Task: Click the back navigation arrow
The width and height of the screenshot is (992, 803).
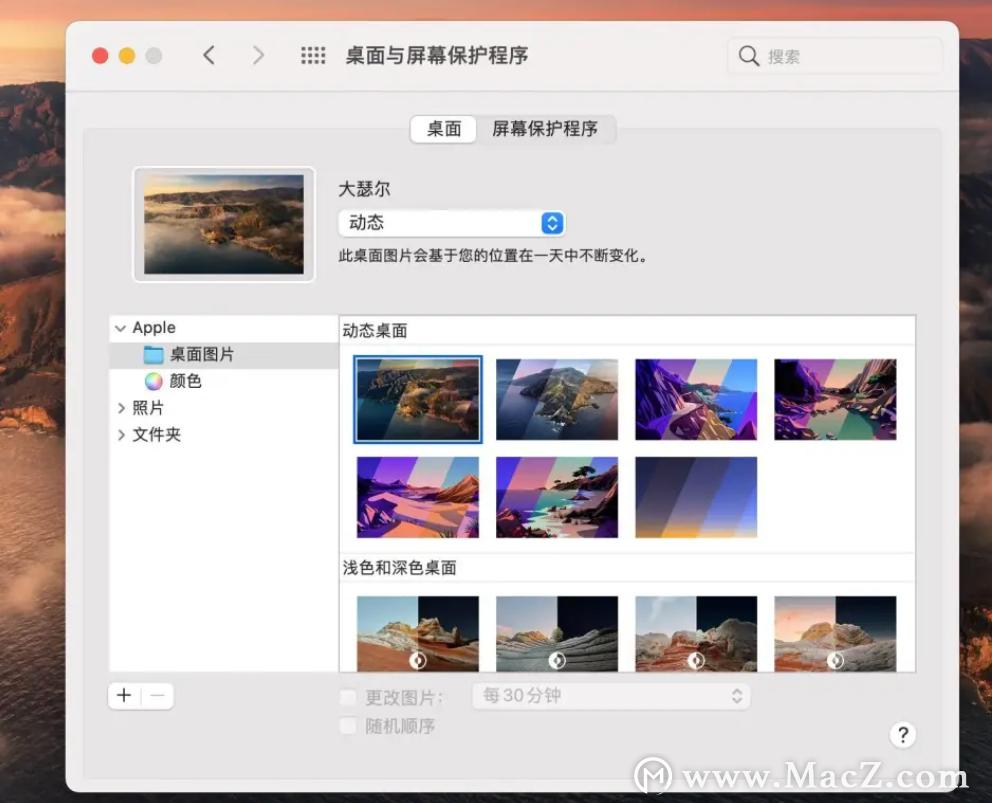Action: (x=209, y=55)
